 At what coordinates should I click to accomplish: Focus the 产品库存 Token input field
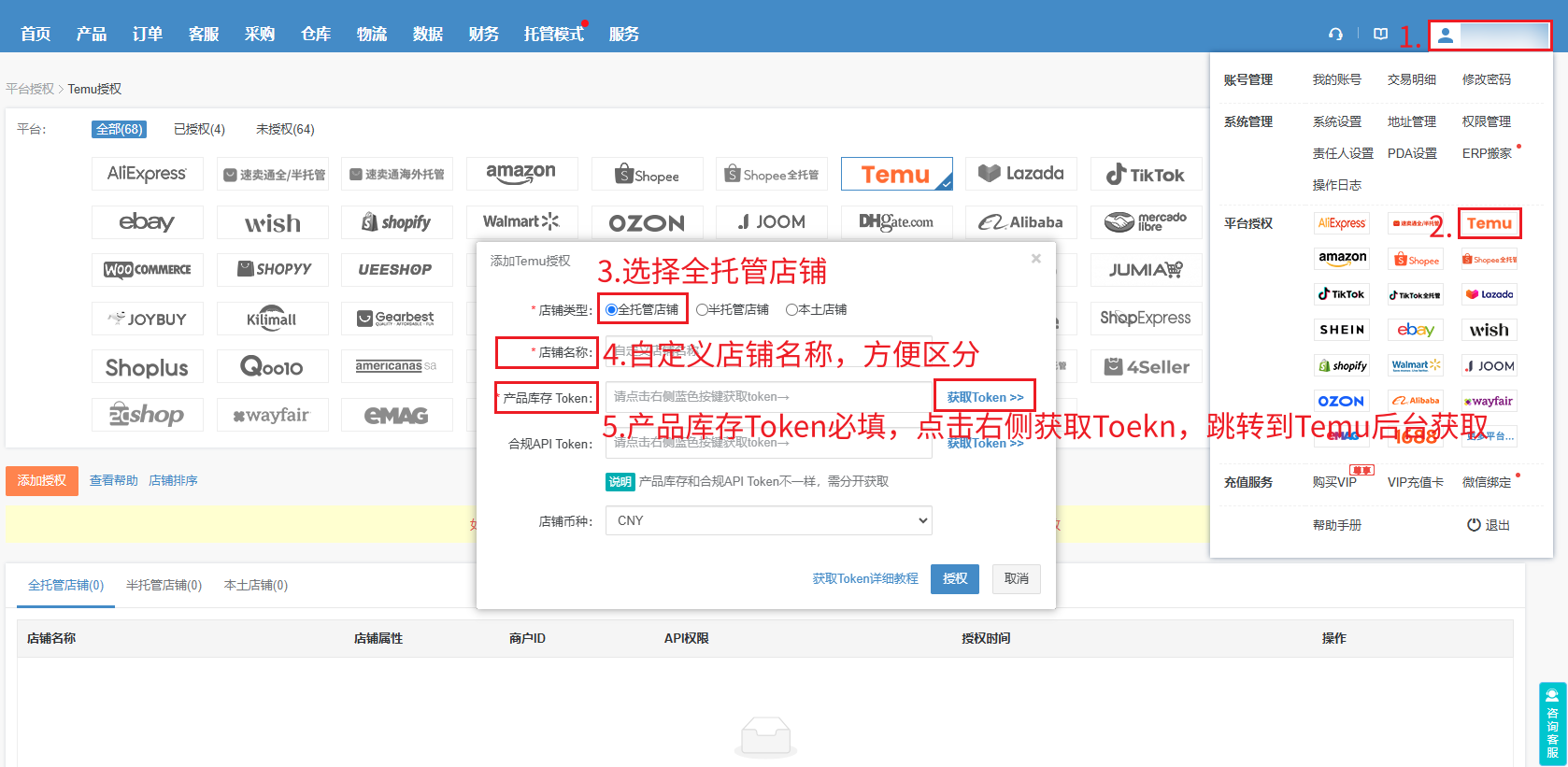[x=769, y=397]
